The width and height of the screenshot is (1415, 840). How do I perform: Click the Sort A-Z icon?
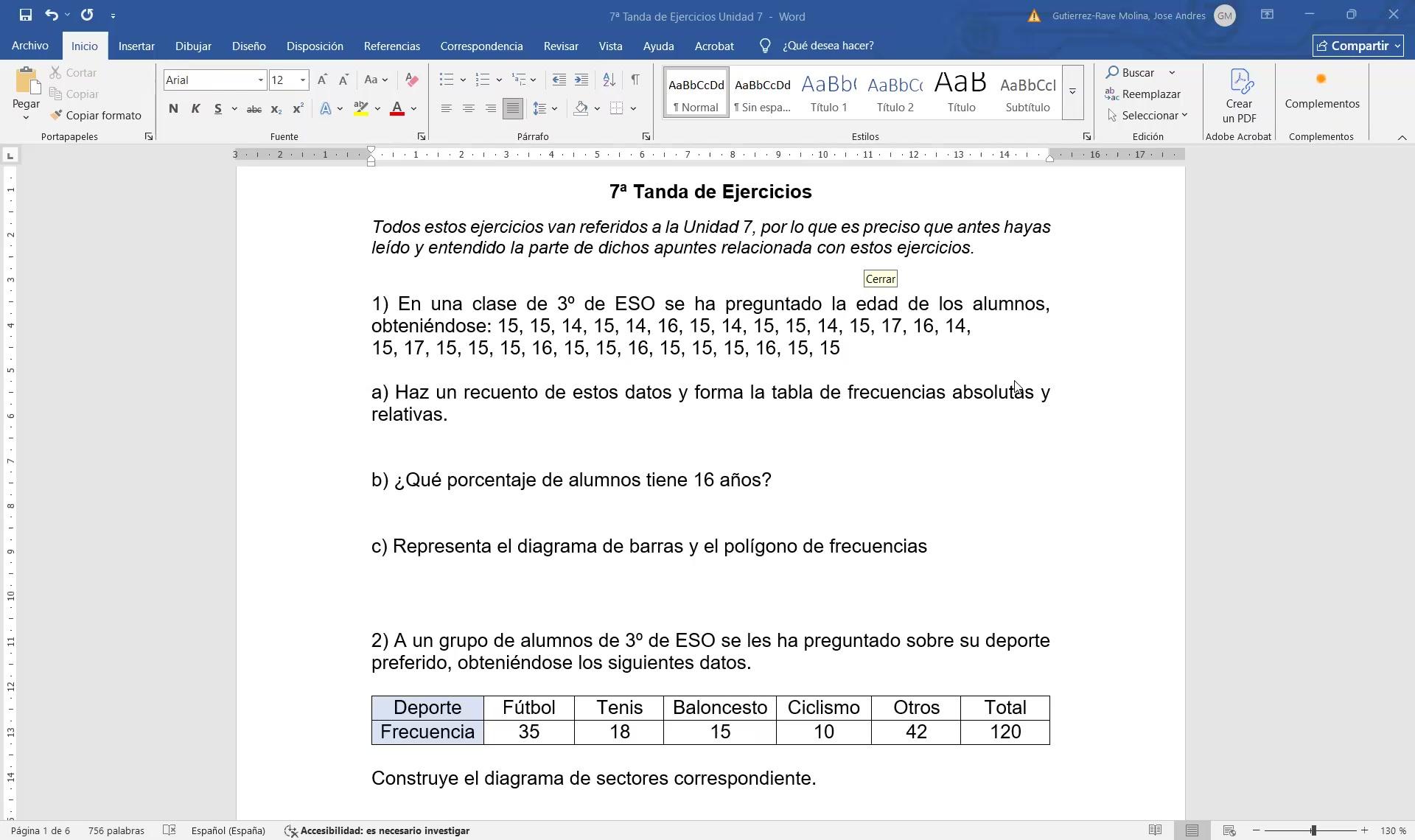point(609,80)
